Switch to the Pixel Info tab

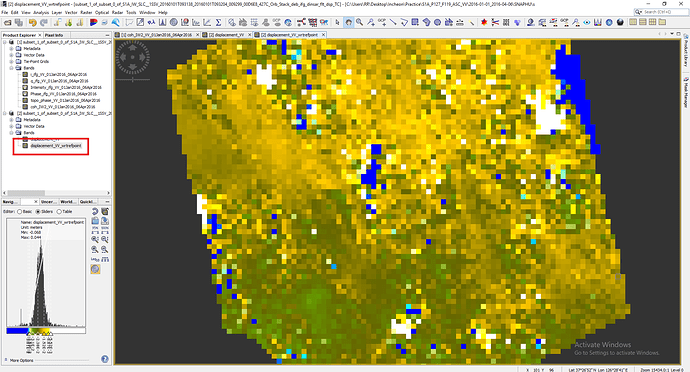[54, 35]
